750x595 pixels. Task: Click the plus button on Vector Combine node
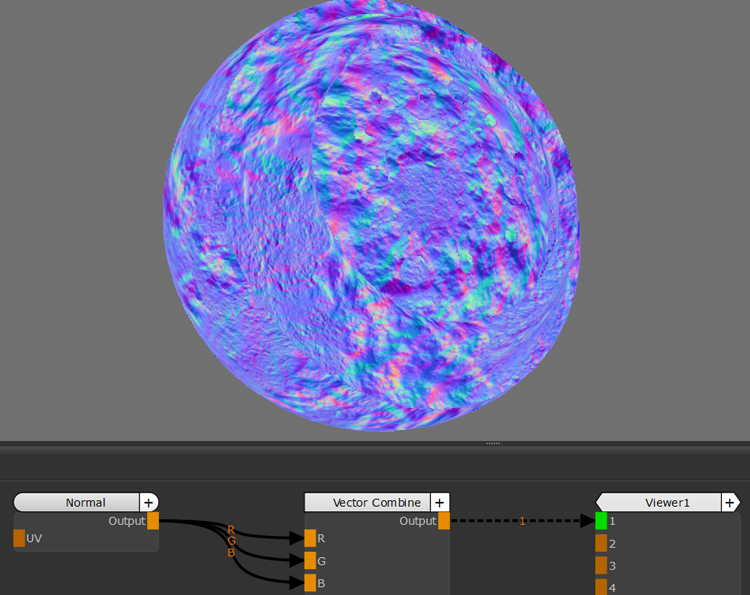440,502
